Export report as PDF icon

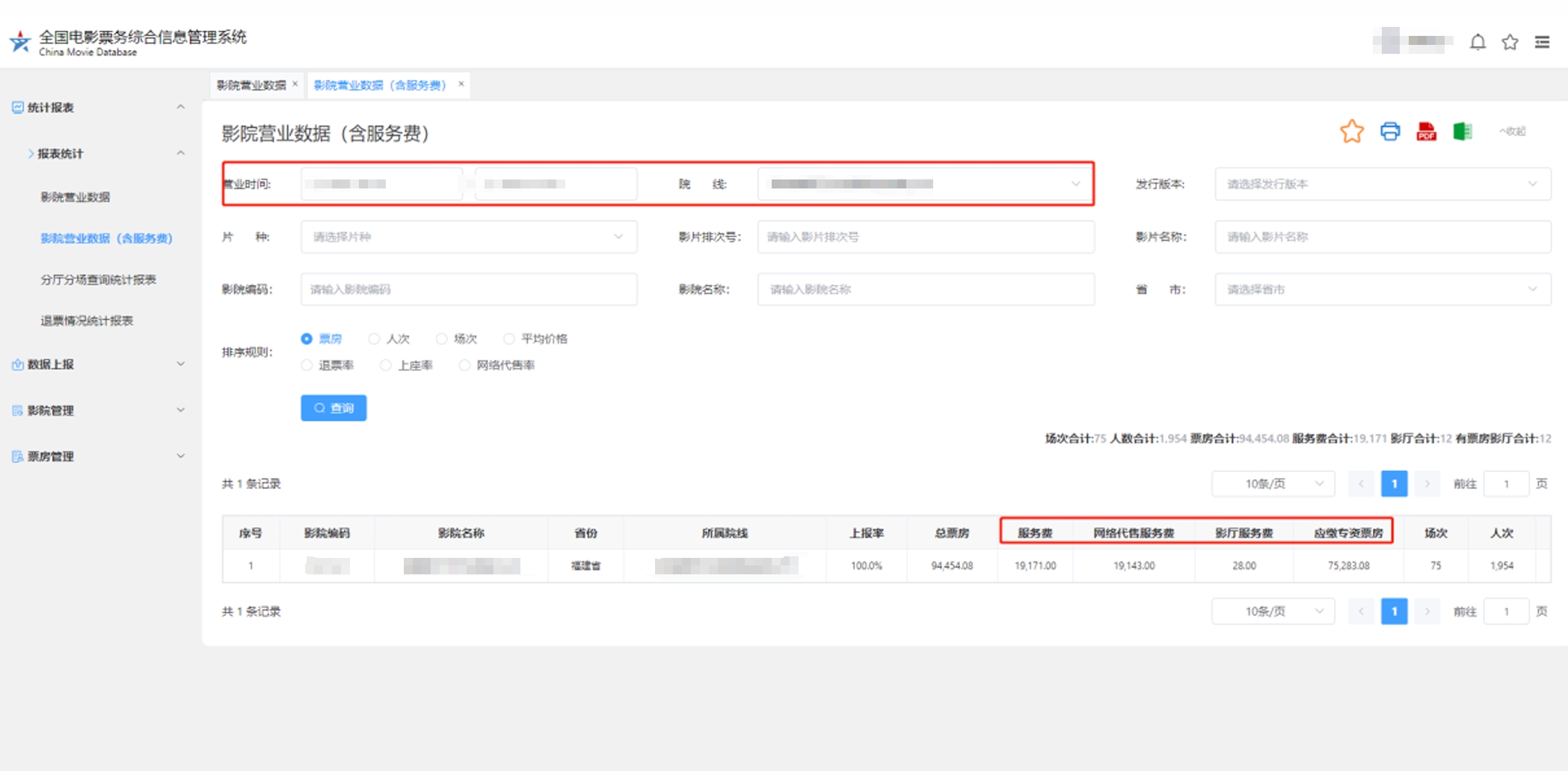1426,132
